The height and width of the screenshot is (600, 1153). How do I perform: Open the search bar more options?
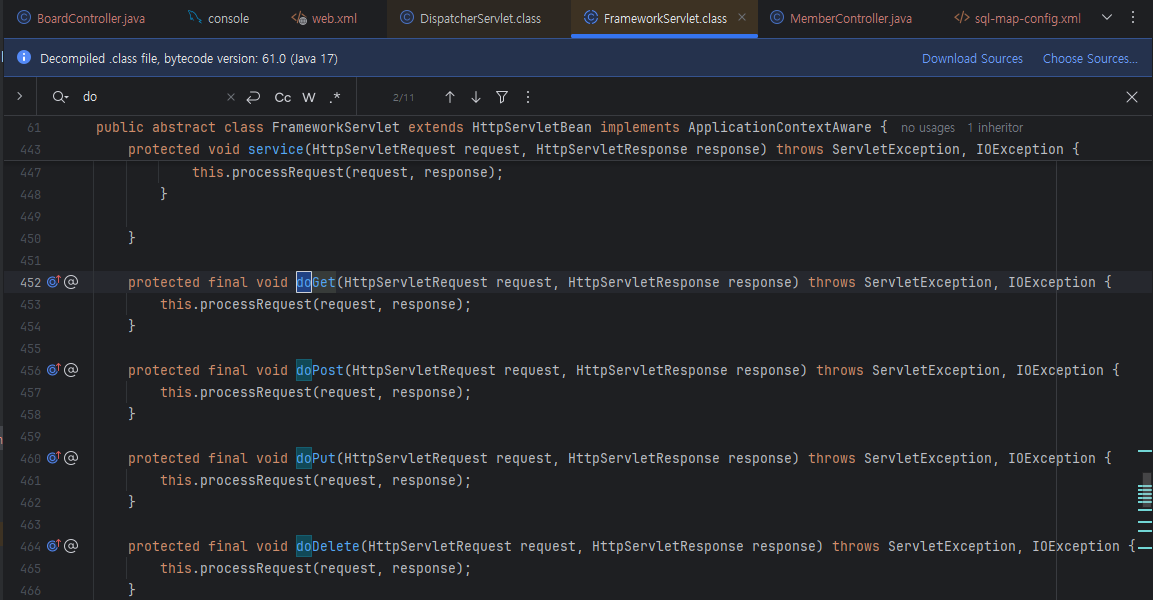coord(528,97)
